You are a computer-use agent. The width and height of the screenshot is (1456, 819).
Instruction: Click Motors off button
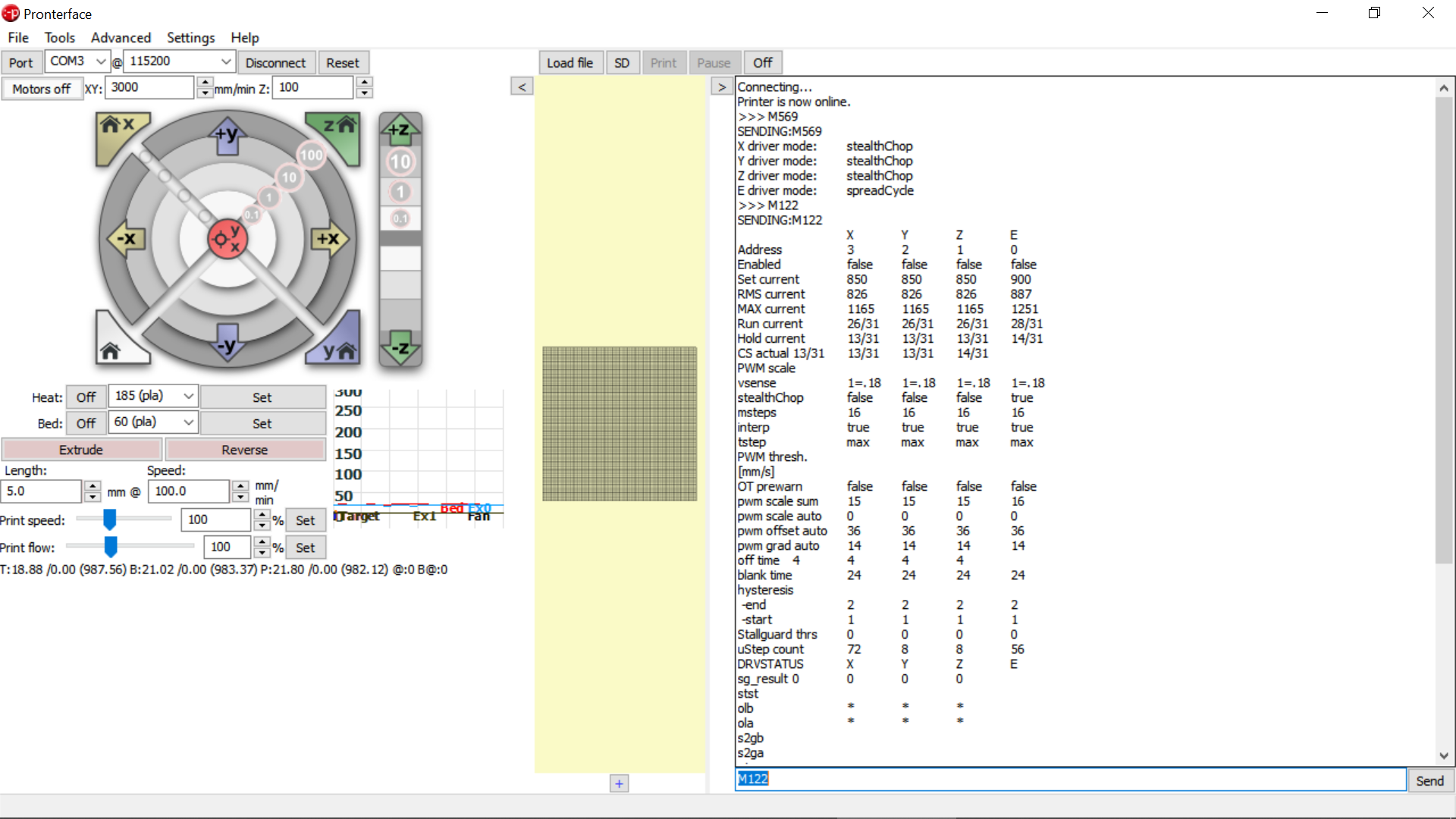point(41,89)
